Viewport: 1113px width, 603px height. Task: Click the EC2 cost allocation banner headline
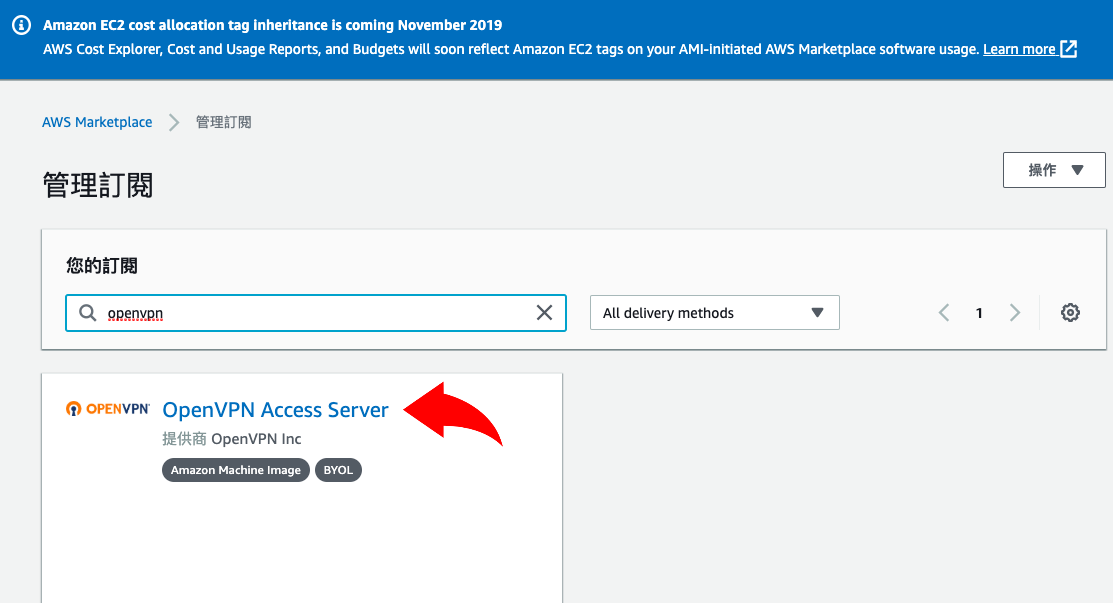click(x=273, y=25)
